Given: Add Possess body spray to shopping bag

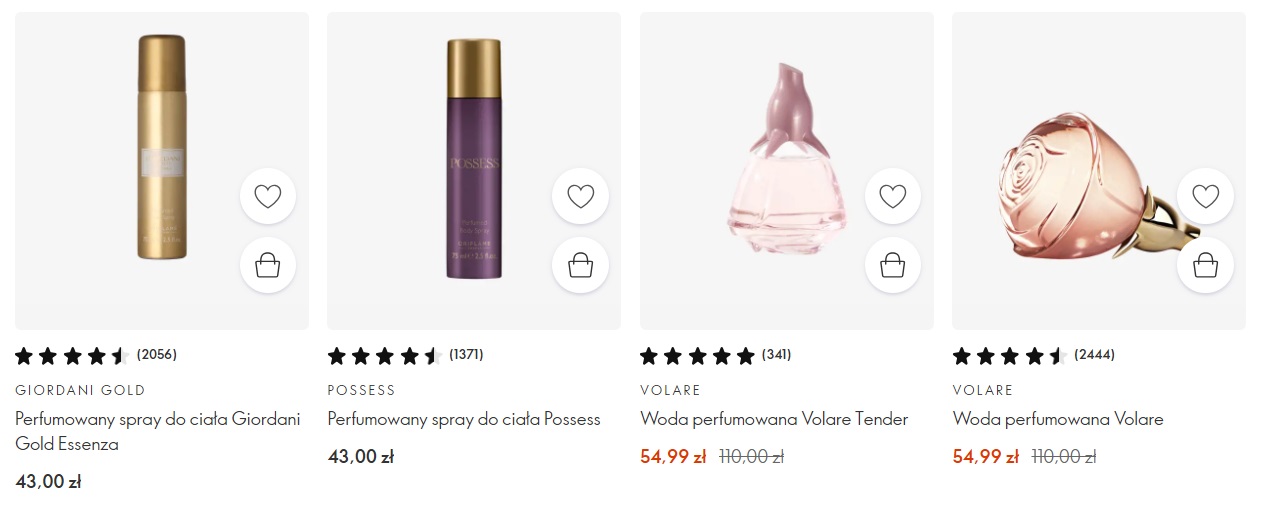Looking at the screenshot, I should pos(580,265).
